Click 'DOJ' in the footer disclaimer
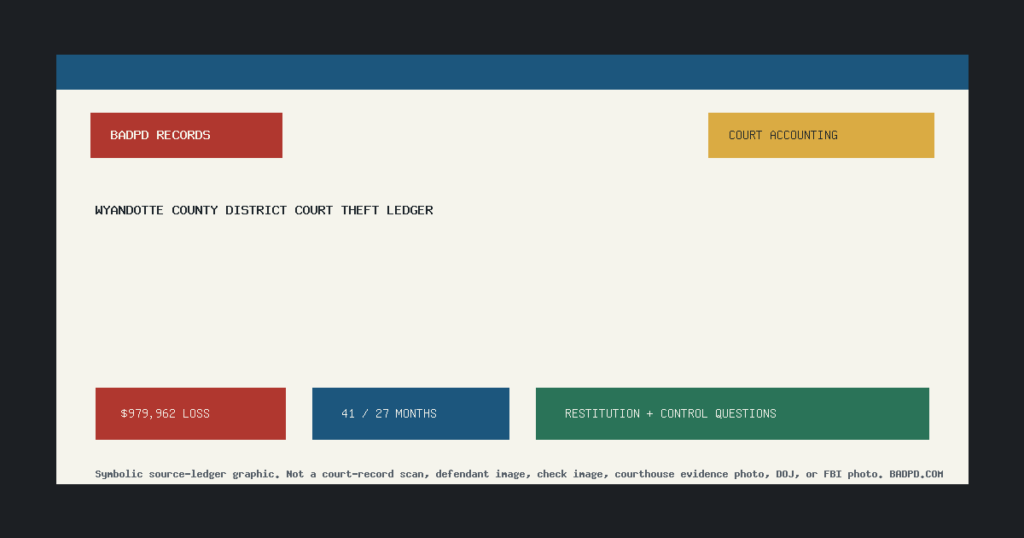Screen dimensions: 1024x538 pos(786,474)
